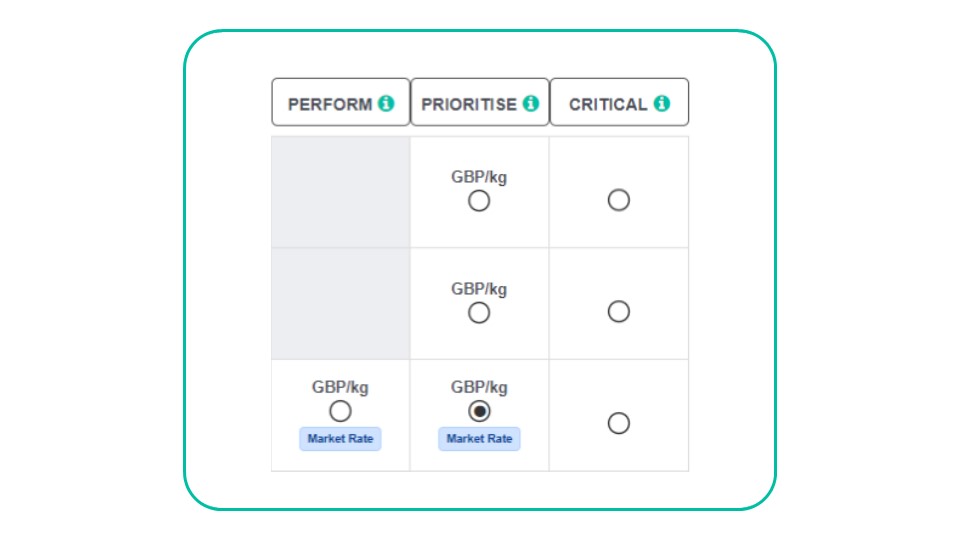Viewport: 960px width, 540px height.
Task: Click the info icon beside CRITICAL
Action: click(x=662, y=103)
